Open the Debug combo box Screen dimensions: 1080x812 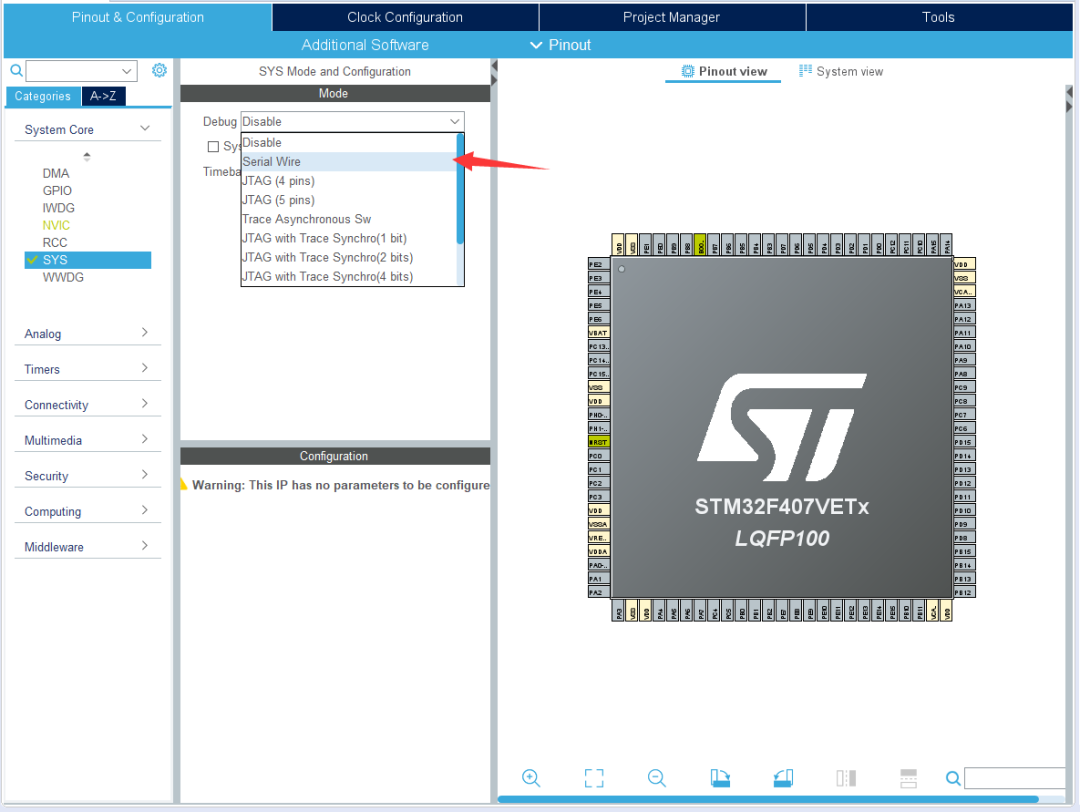[352, 121]
